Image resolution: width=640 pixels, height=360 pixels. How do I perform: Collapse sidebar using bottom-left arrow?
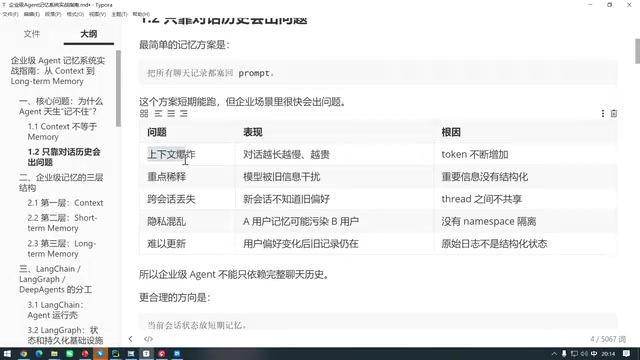(x=131, y=339)
